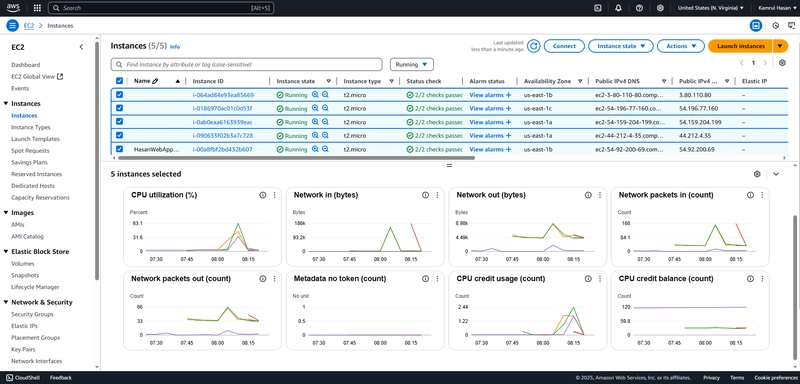The image size is (800, 384).
Task: Open CPU utilization chart options menu
Action: point(274,195)
